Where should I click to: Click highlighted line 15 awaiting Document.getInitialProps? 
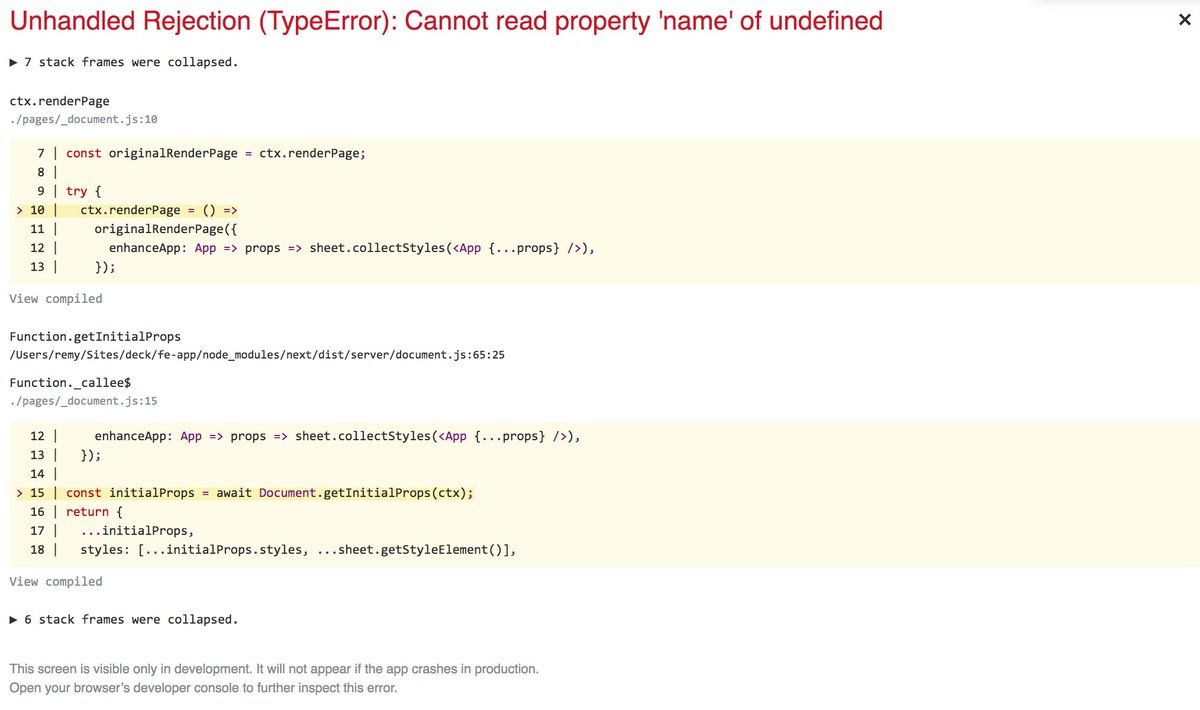point(269,493)
